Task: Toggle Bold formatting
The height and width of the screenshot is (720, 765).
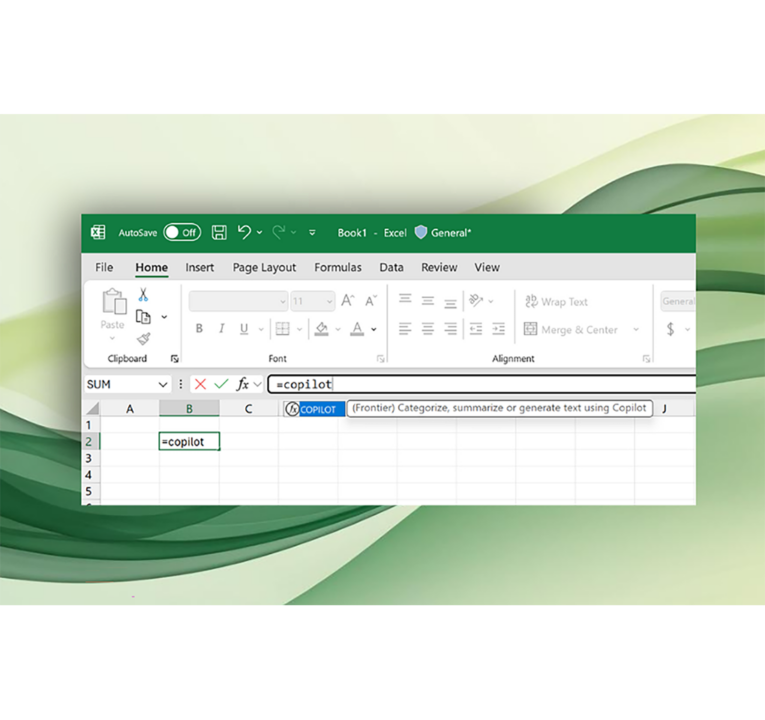Action: coord(199,329)
